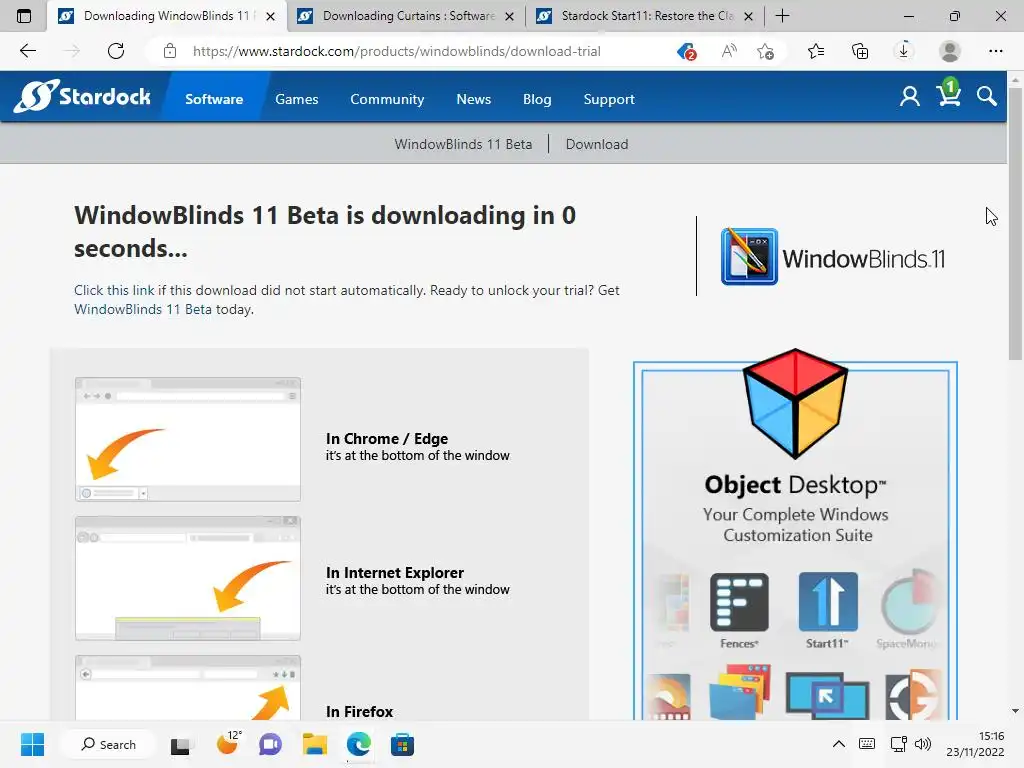Click the browser address bar URL

396,51
